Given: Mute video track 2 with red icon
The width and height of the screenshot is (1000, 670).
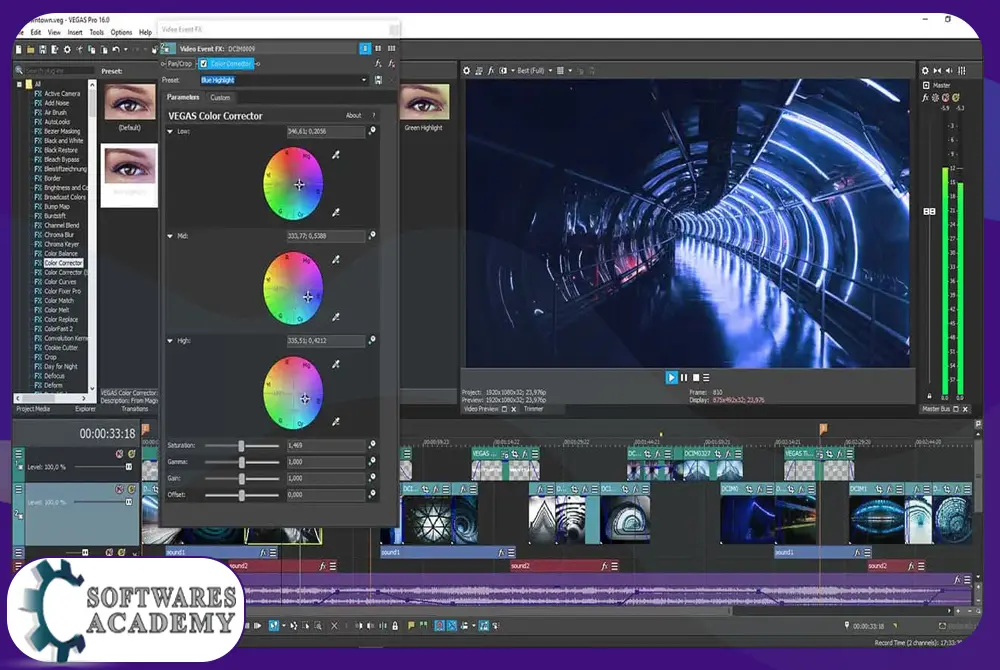Looking at the screenshot, I should [119, 489].
